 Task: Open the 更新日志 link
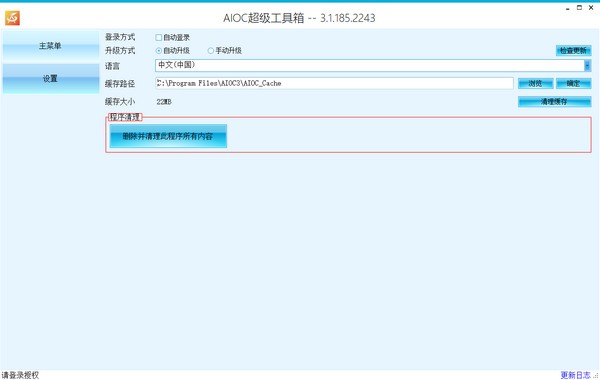pyautogui.click(x=576, y=375)
